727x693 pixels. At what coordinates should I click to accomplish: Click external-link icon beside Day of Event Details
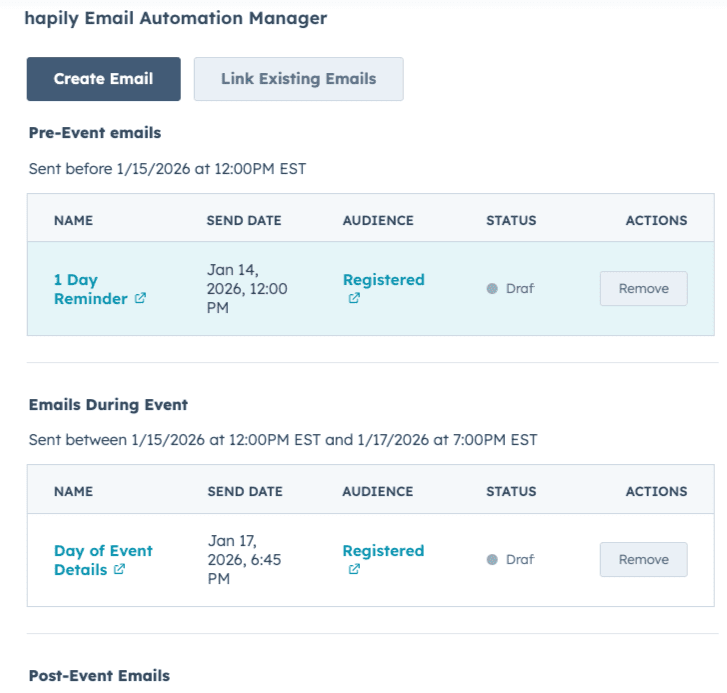click(x=119, y=570)
